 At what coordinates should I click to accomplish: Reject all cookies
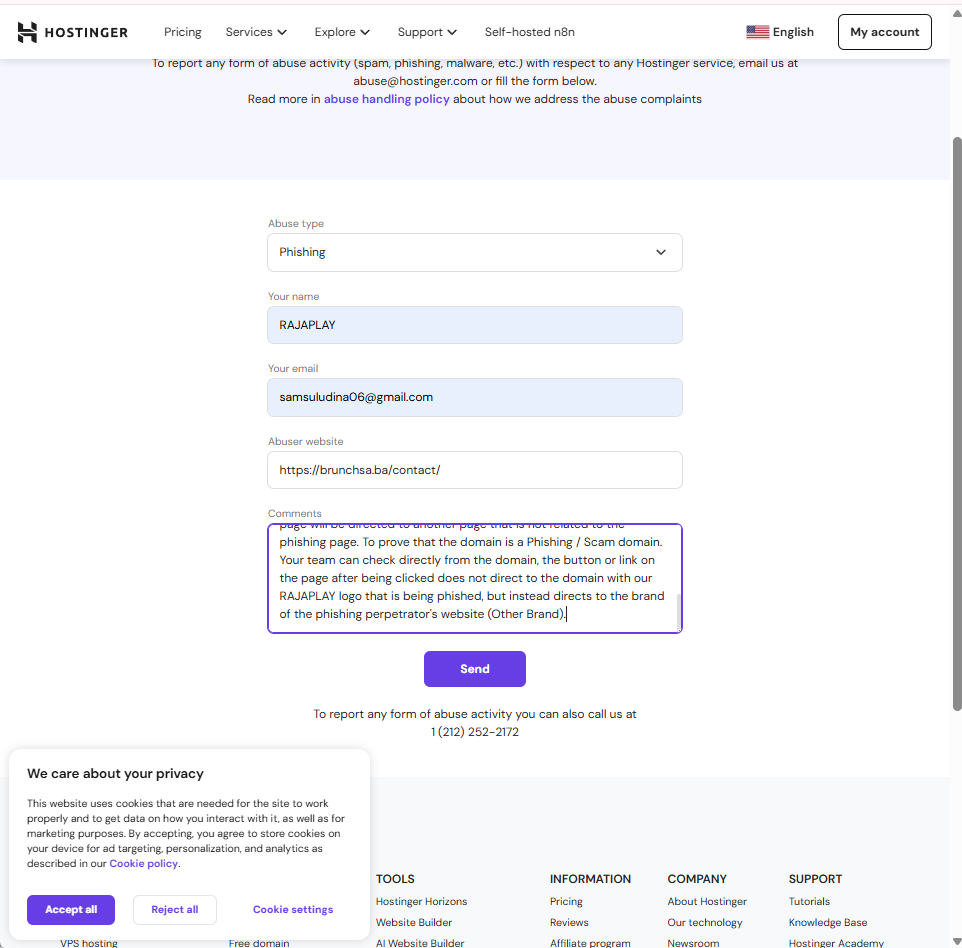click(175, 910)
